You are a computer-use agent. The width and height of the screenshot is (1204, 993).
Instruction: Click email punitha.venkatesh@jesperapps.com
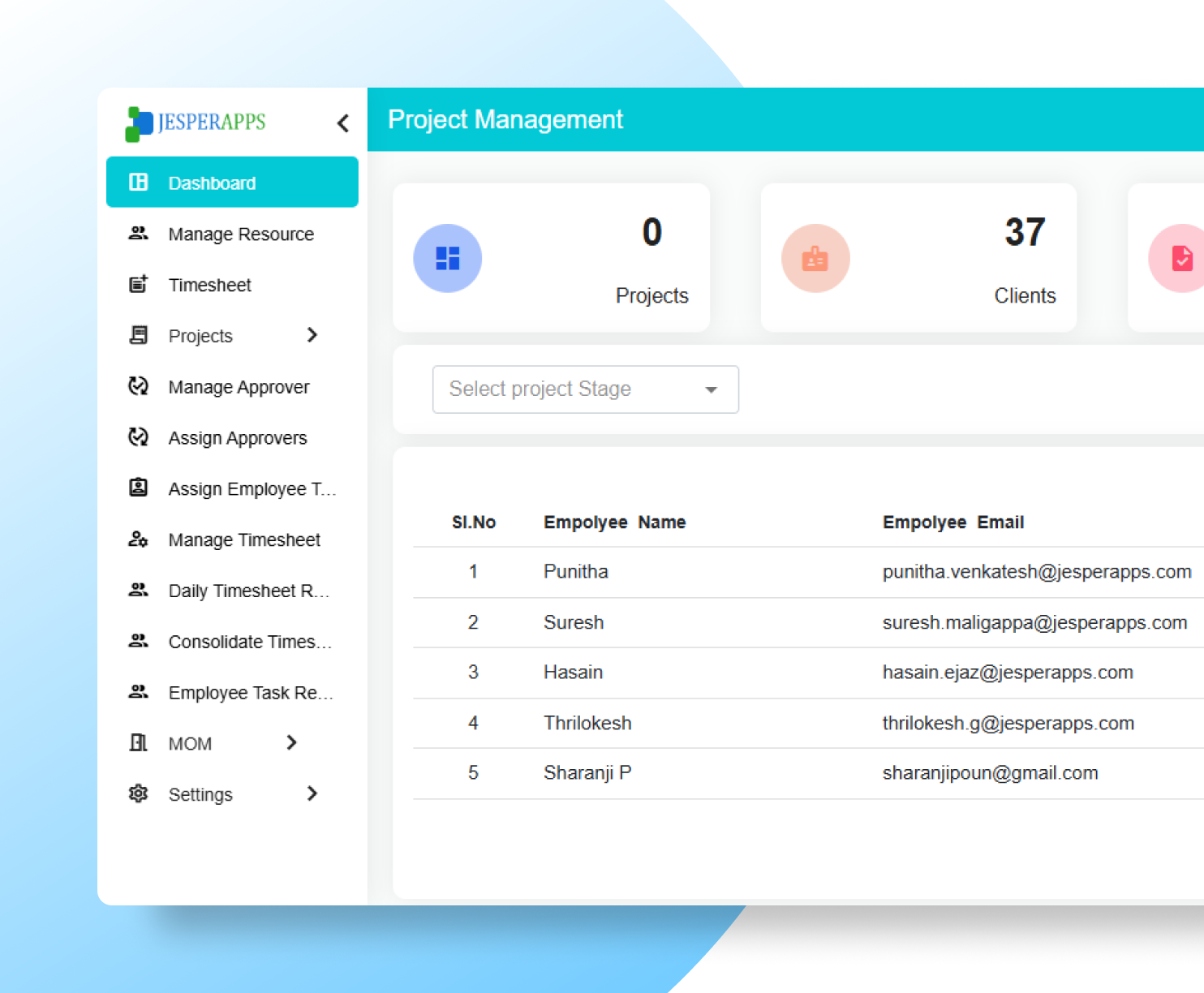coord(1037,572)
